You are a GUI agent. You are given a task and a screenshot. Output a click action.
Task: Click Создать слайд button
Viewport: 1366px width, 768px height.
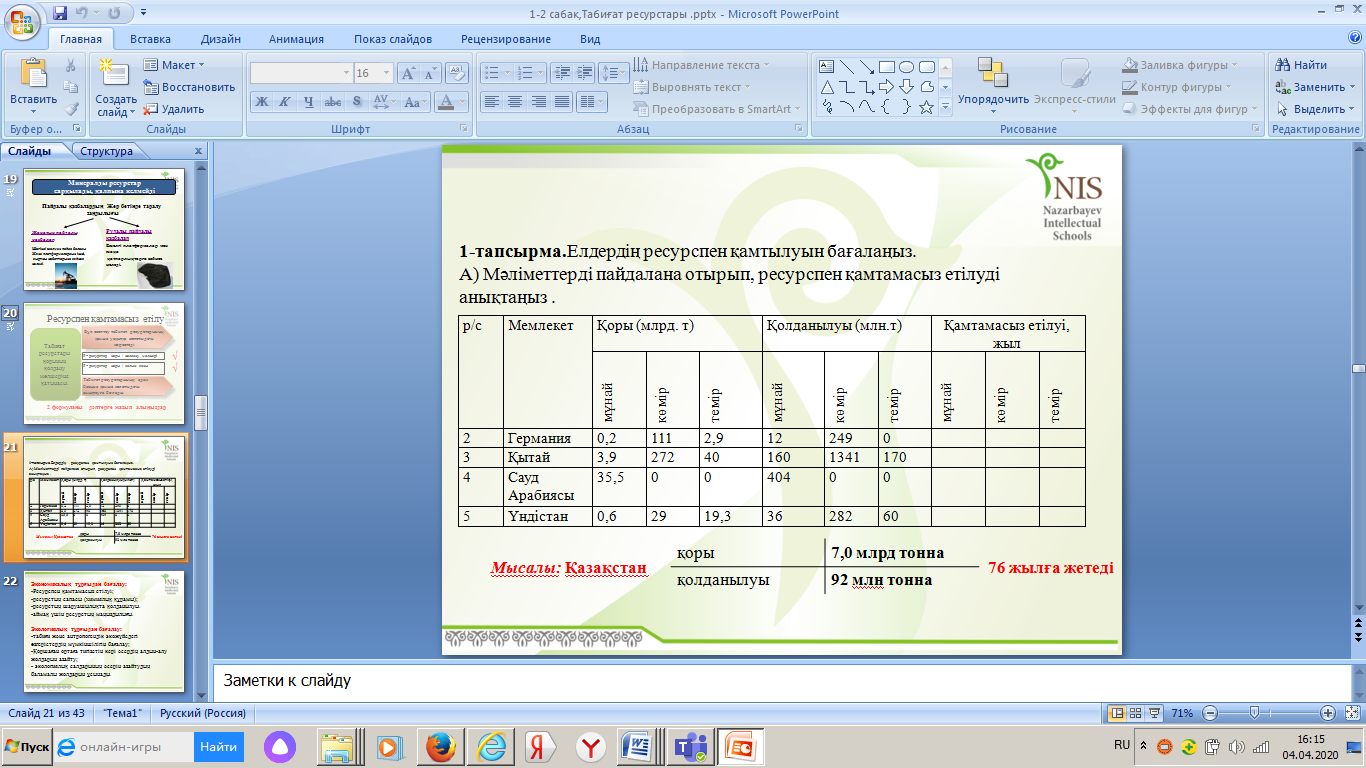pos(116,84)
